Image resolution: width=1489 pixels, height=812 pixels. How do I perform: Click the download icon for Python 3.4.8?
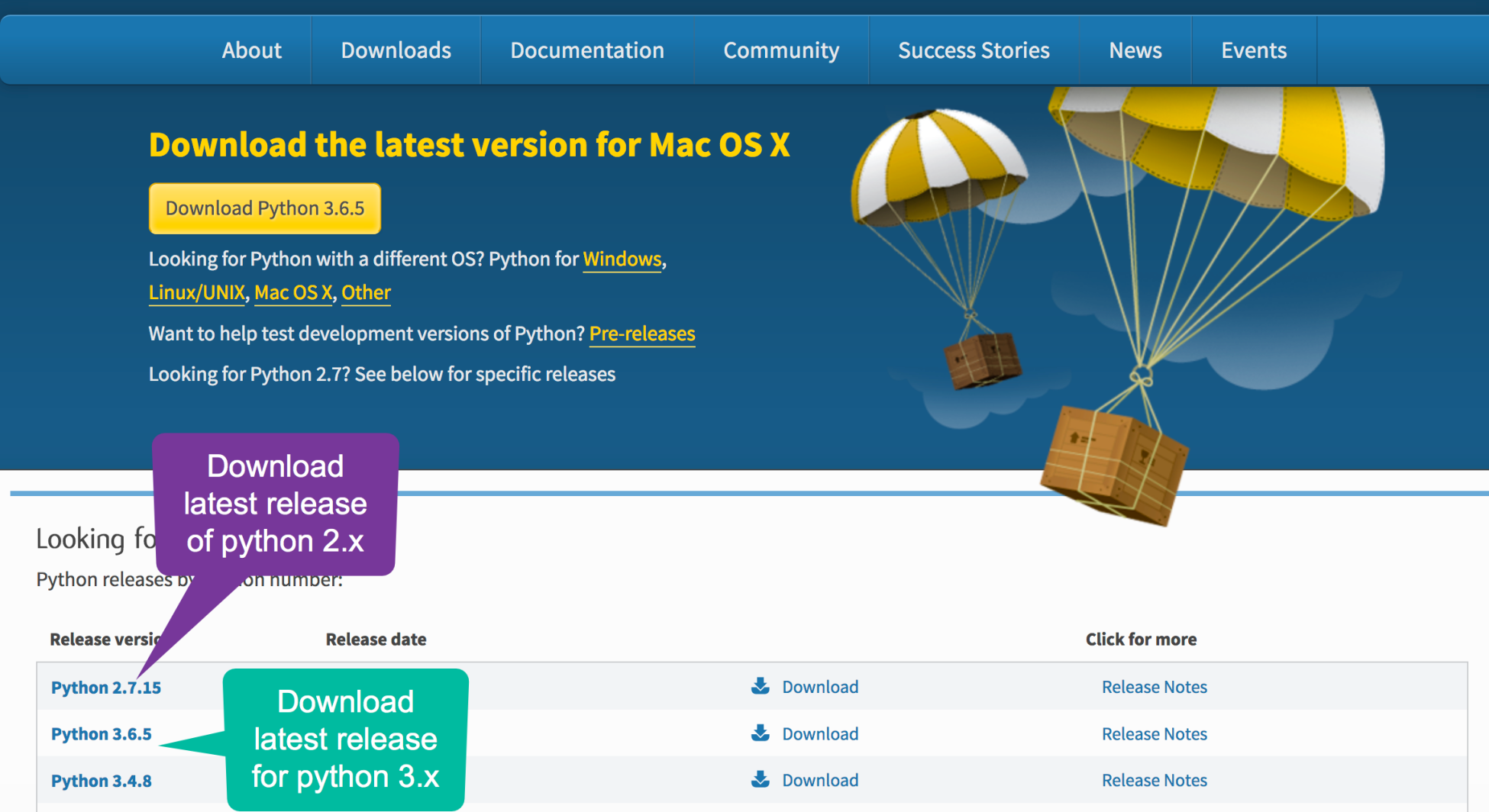click(x=760, y=779)
